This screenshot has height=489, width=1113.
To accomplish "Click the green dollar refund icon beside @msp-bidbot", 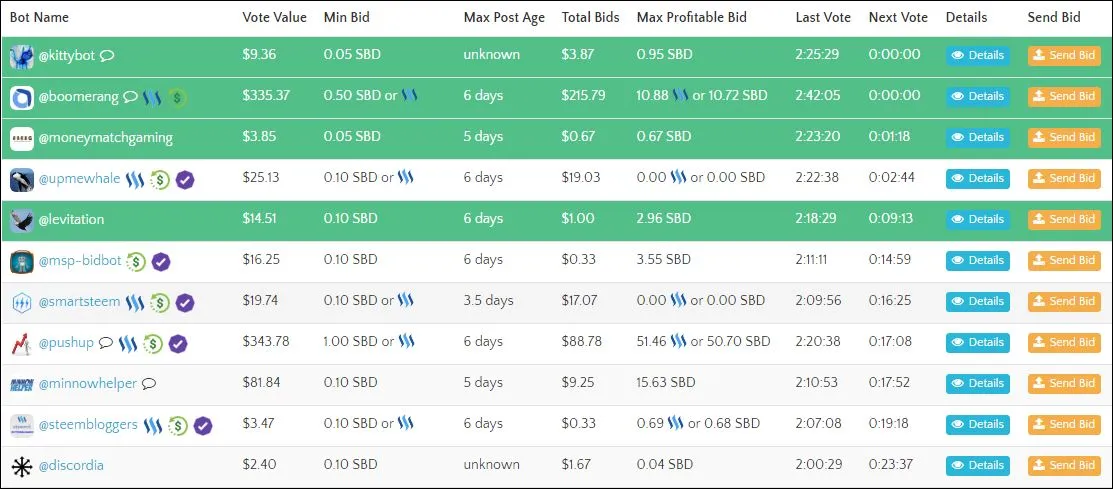I will (x=136, y=261).
